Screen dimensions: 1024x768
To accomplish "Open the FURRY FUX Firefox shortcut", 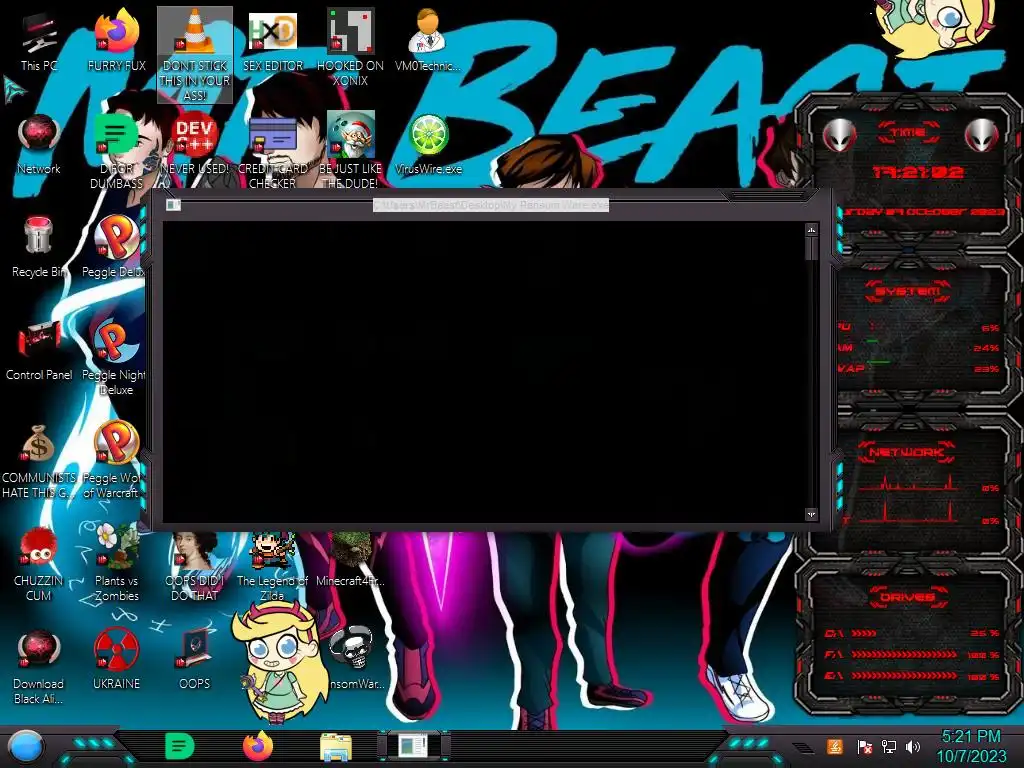I will click(116, 40).
